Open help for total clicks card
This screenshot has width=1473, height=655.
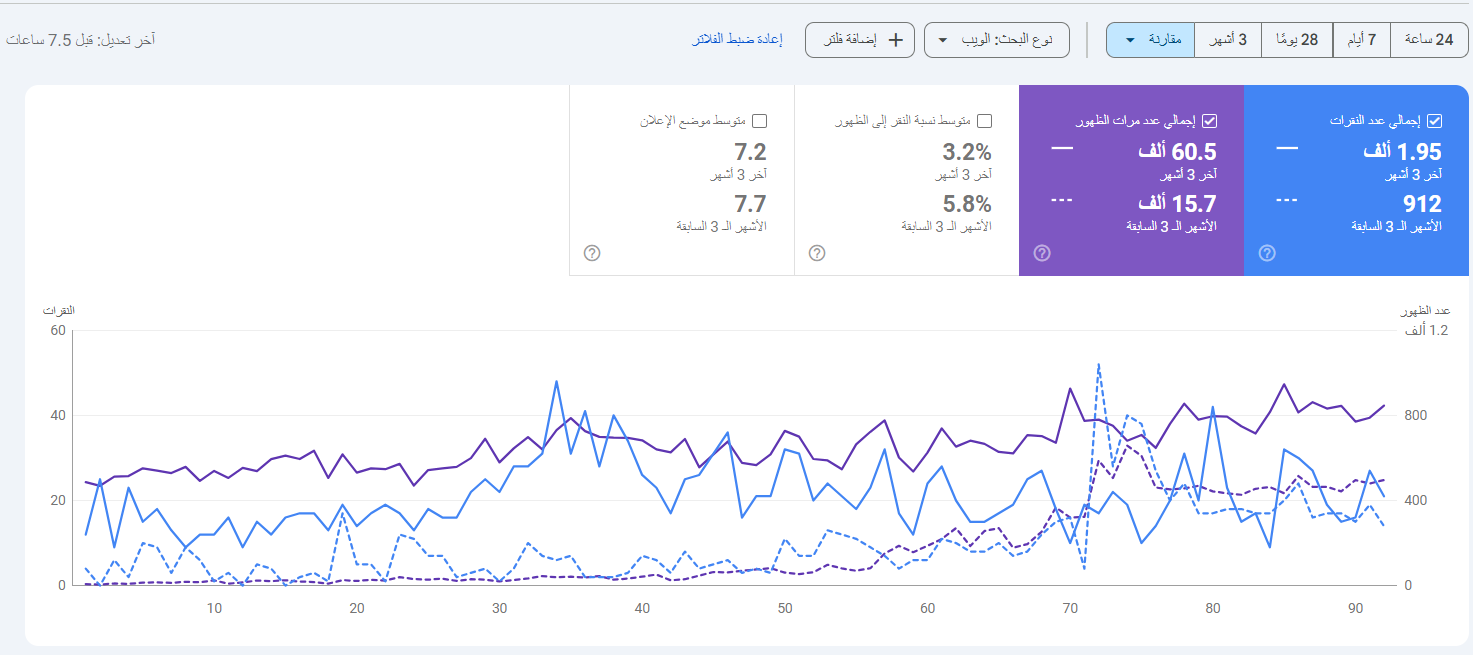tap(1267, 253)
